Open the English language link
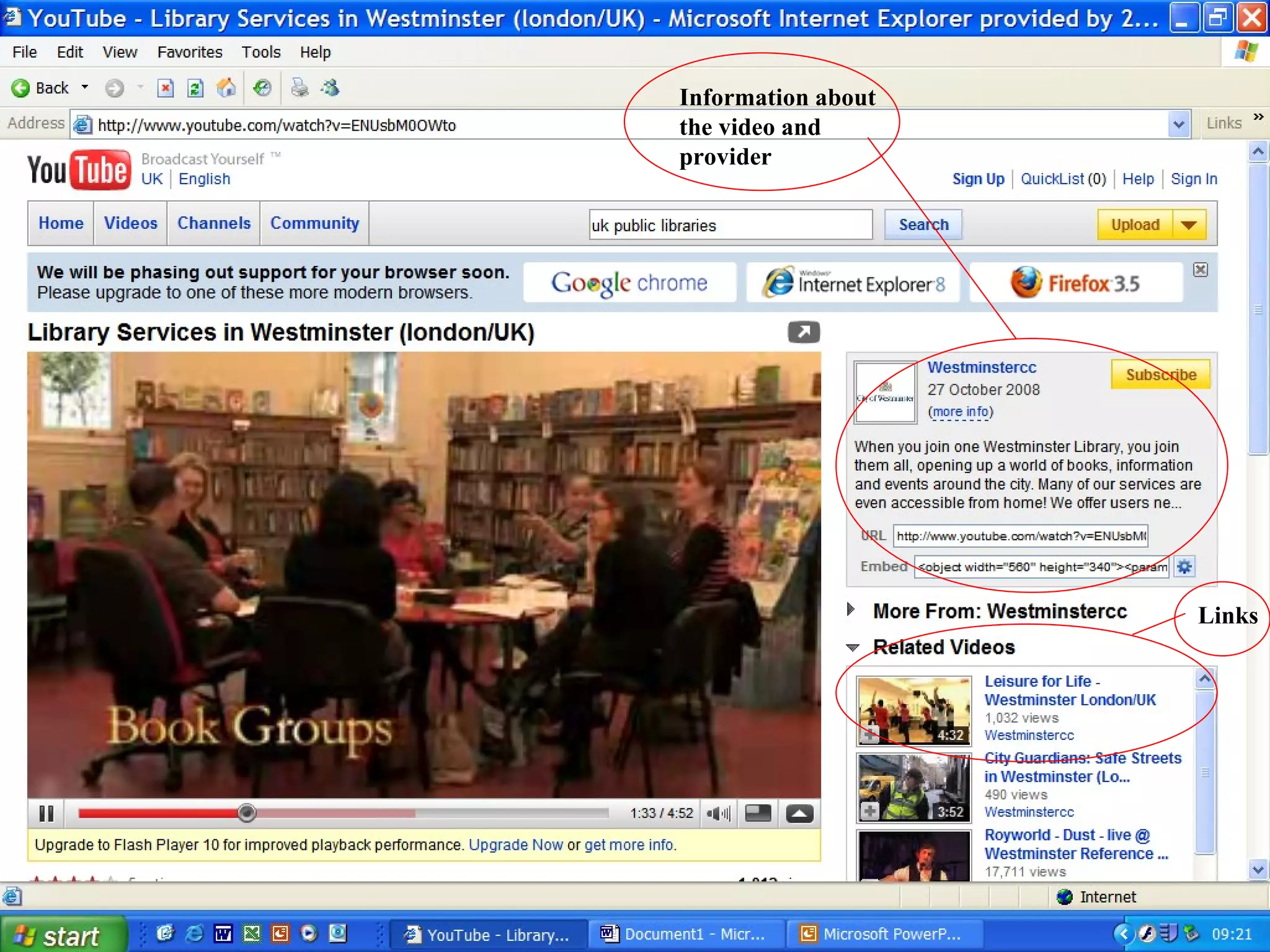 pos(204,179)
